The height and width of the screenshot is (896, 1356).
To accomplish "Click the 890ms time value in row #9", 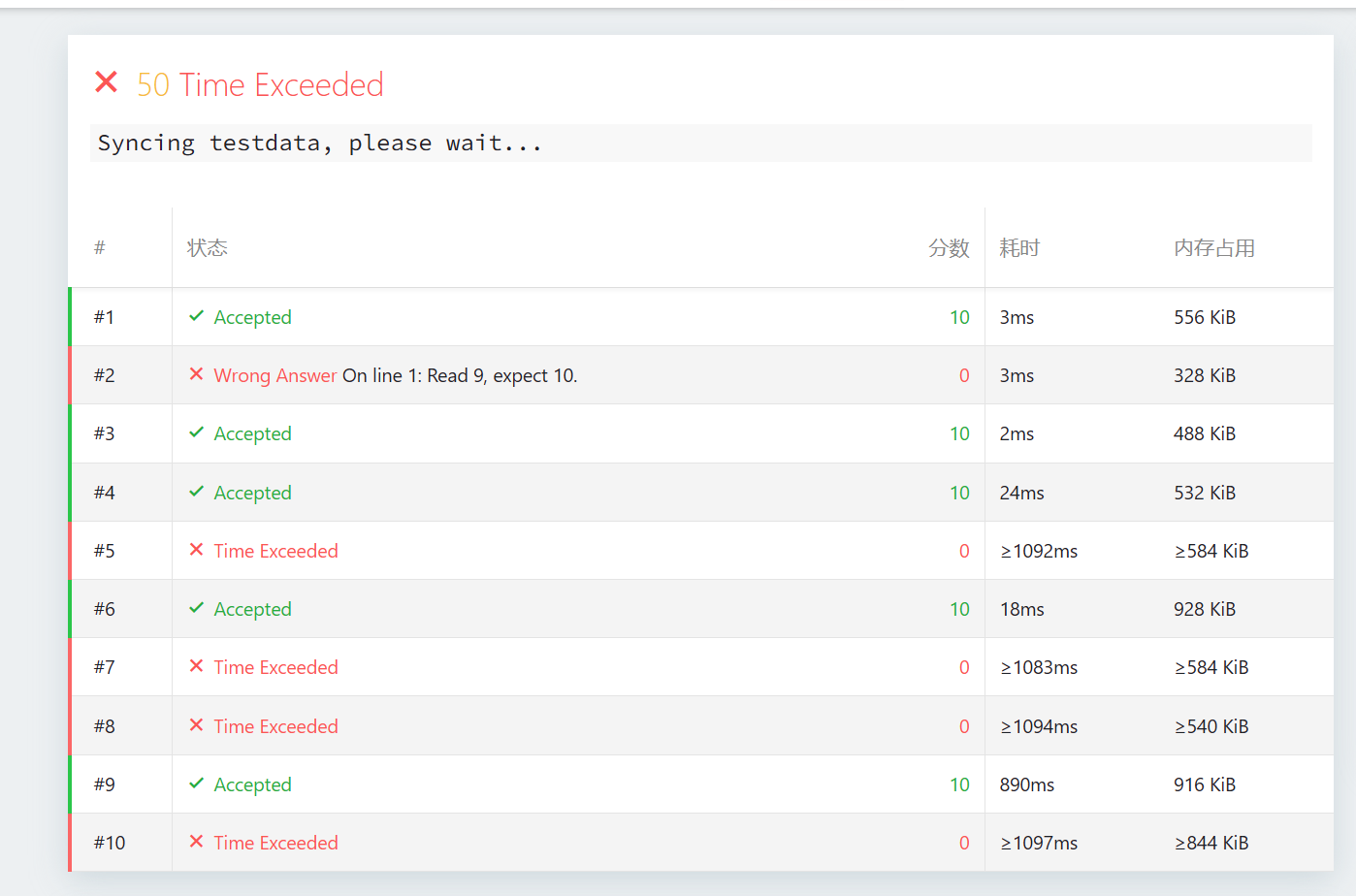I will 1026,784.
